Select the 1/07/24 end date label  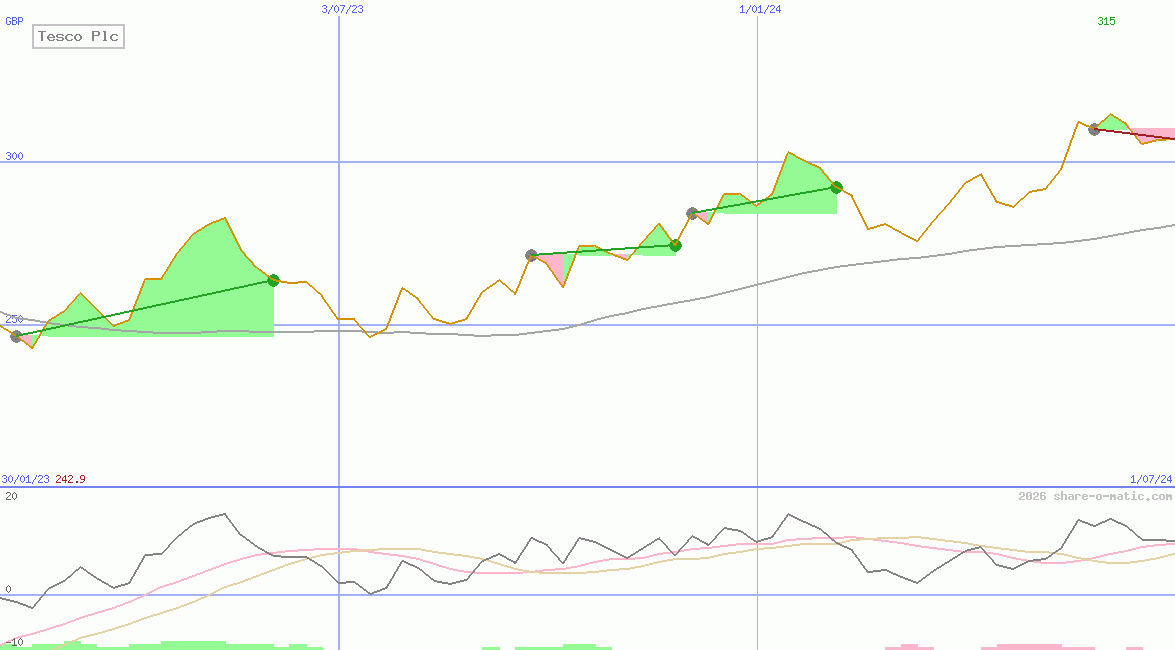(x=1150, y=479)
